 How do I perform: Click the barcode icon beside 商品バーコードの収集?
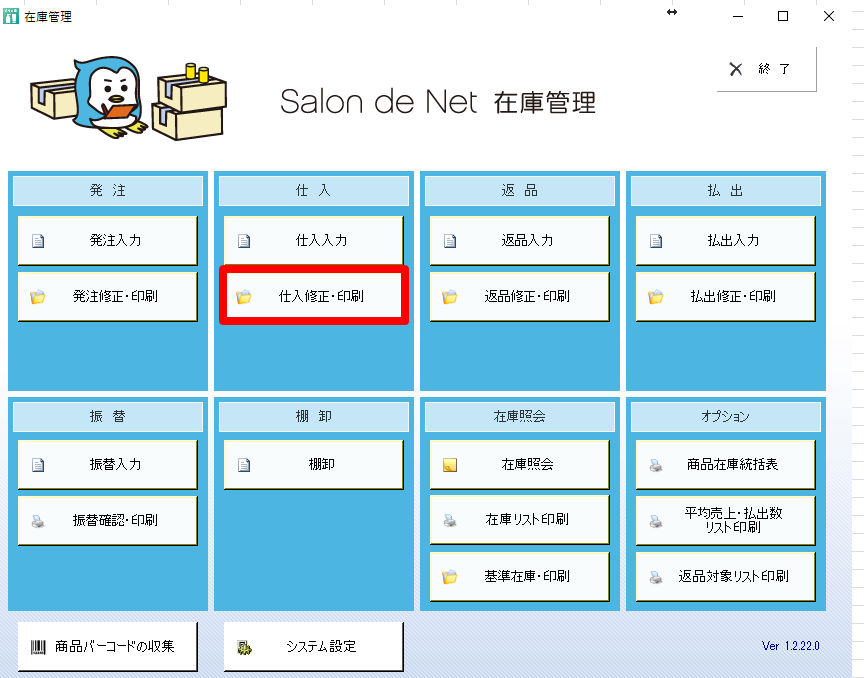[x=38, y=647]
